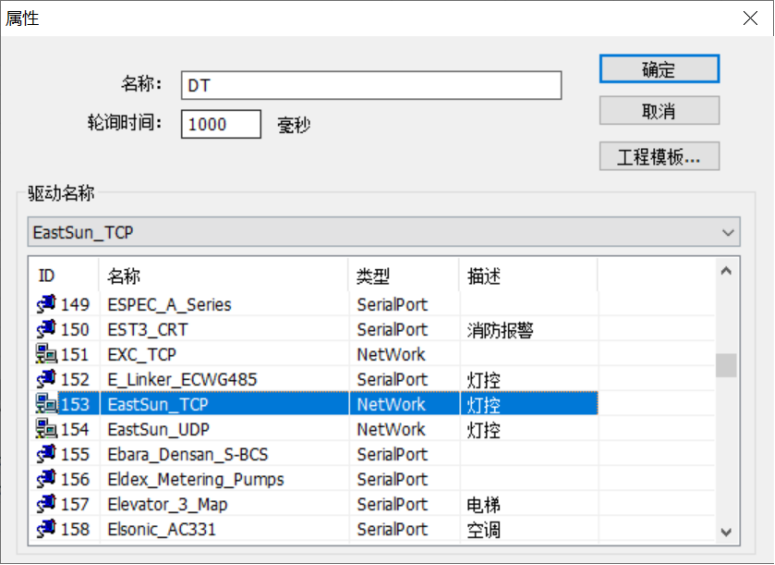Click the 消防报警 description cell
This screenshot has height=565, width=775.
(x=500, y=330)
